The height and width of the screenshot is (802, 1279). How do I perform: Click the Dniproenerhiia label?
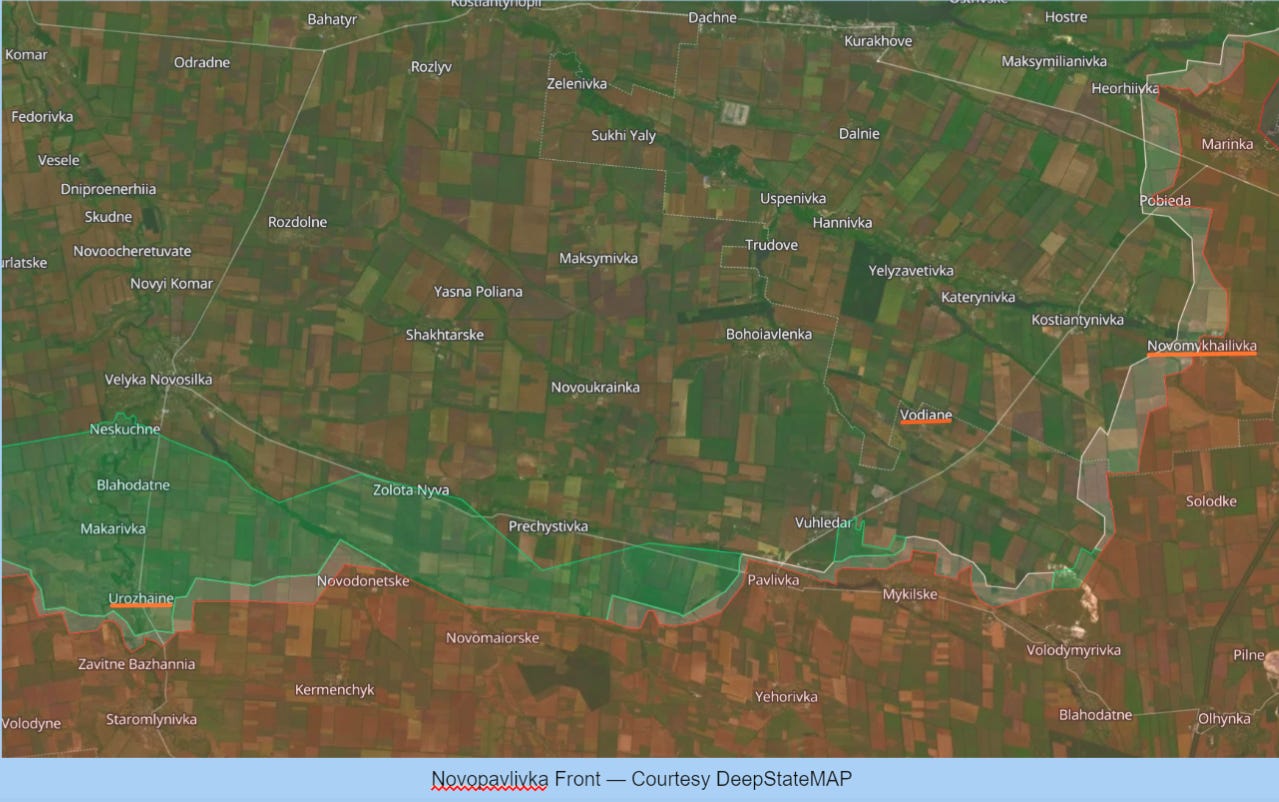[108, 189]
